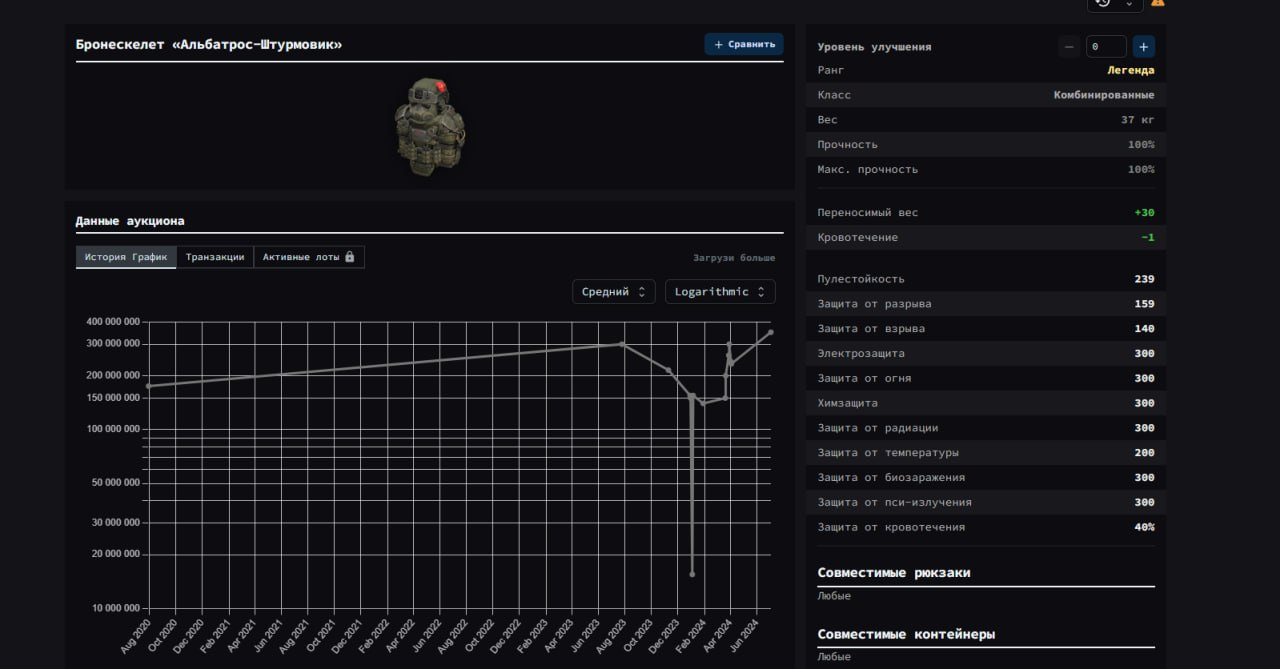Viewport: 1280px width, 669px height.
Task: Click the Кровотечение -1 value
Action: (x=1147, y=238)
